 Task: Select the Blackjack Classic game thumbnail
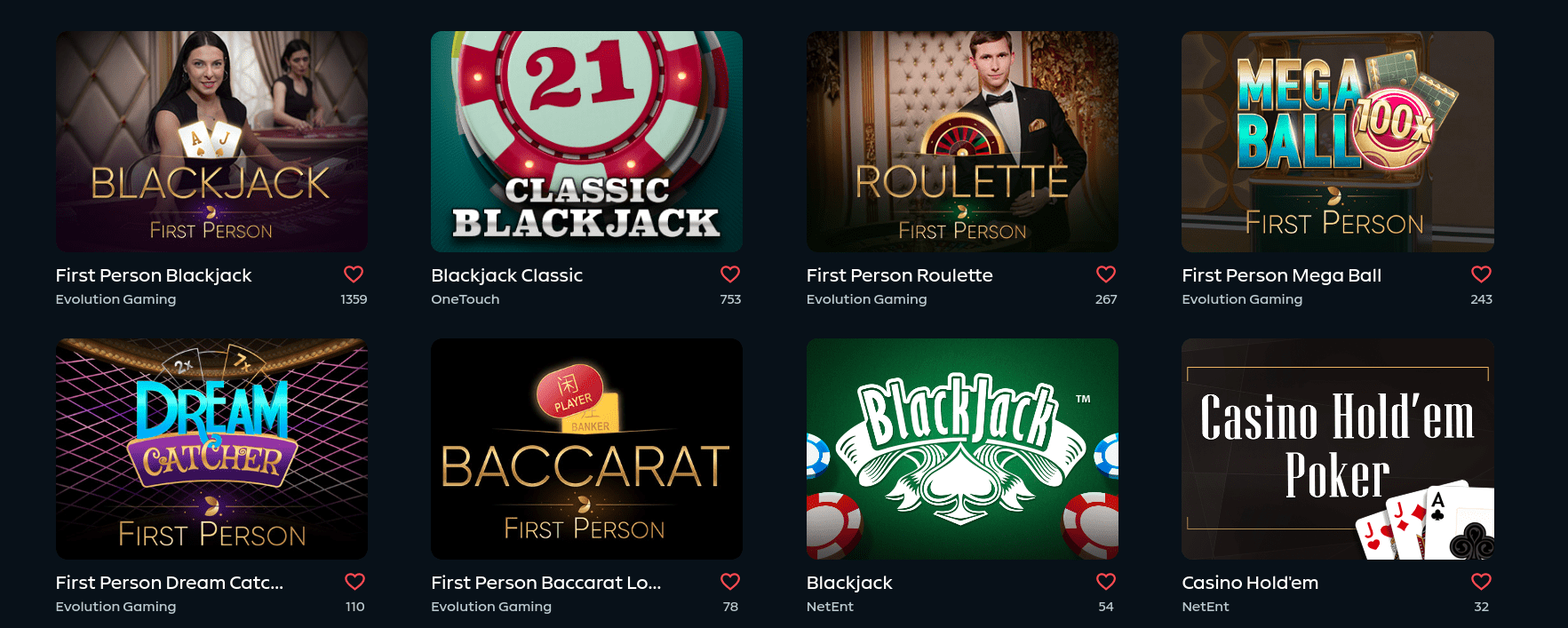(x=586, y=141)
